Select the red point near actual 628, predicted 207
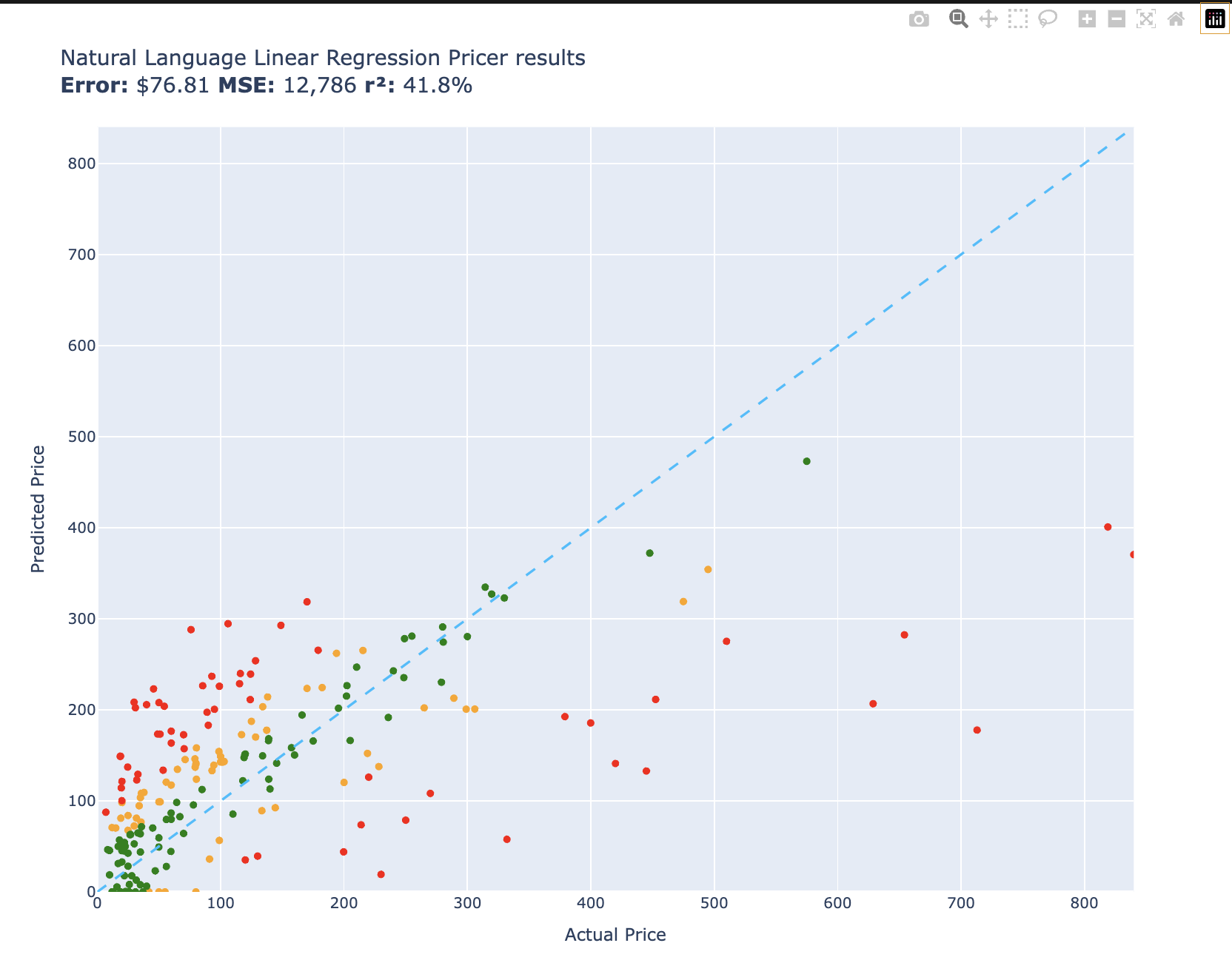The image size is (1232, 980). pos(873,704)
